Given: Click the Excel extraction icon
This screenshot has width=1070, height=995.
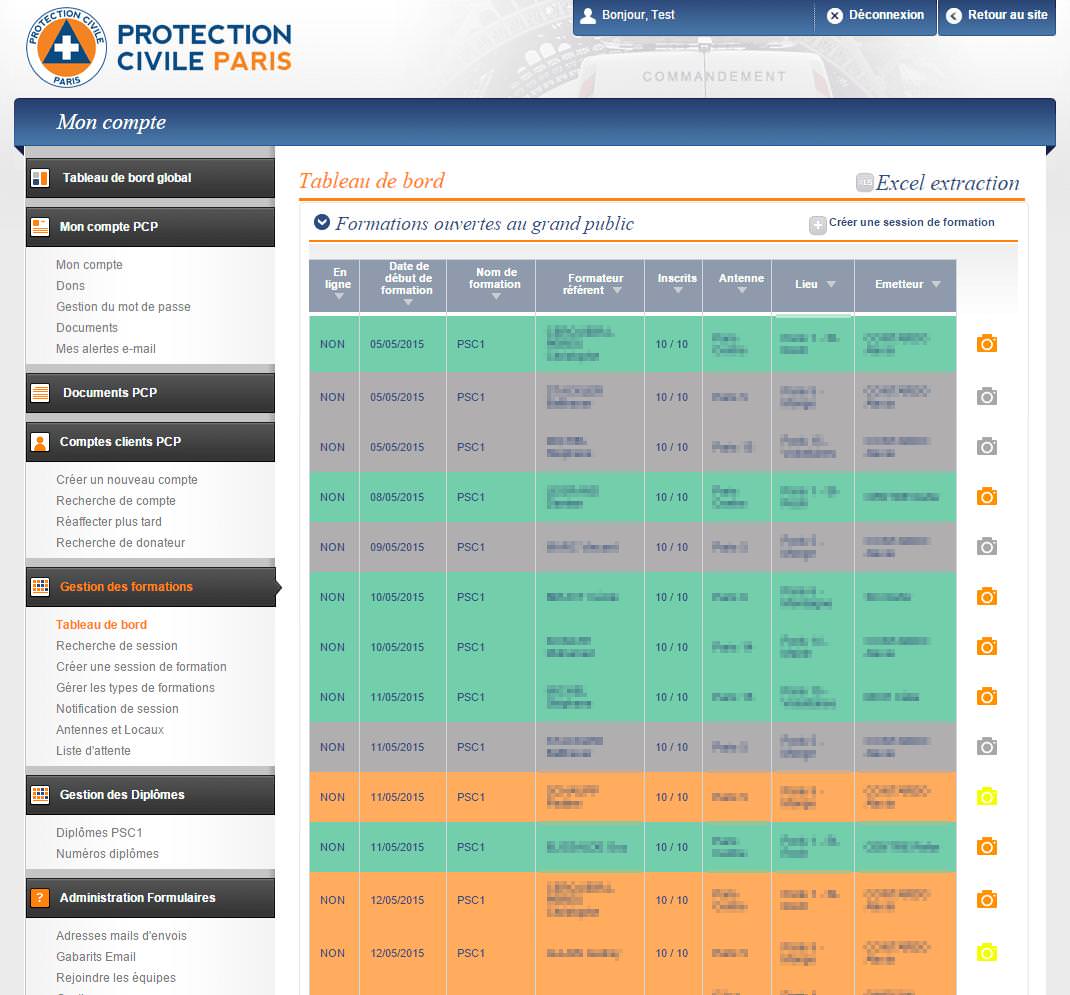Looking at the screenshot, I should (x=864, y=183).
